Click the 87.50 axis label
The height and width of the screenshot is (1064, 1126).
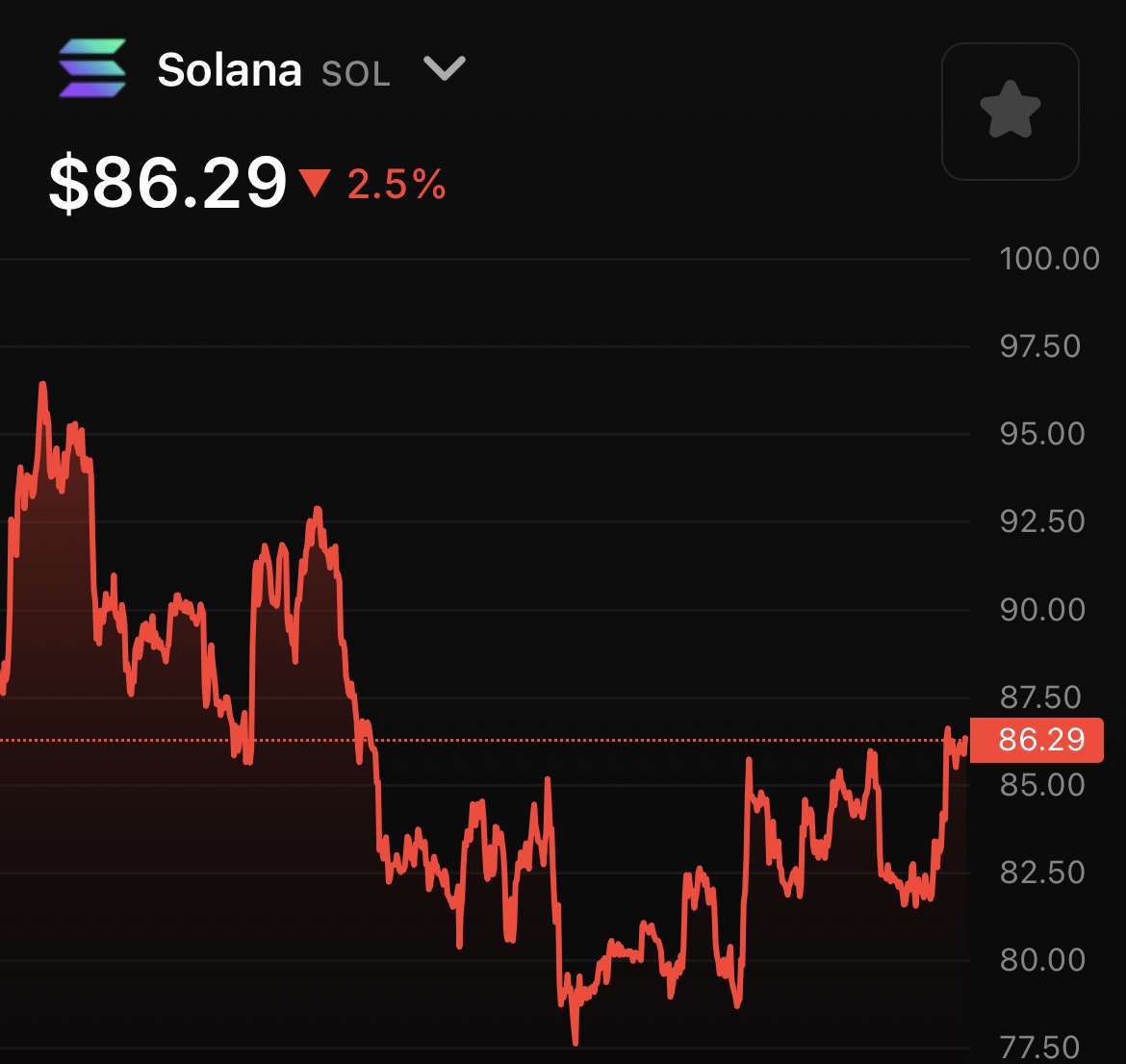click(1040, 697)
